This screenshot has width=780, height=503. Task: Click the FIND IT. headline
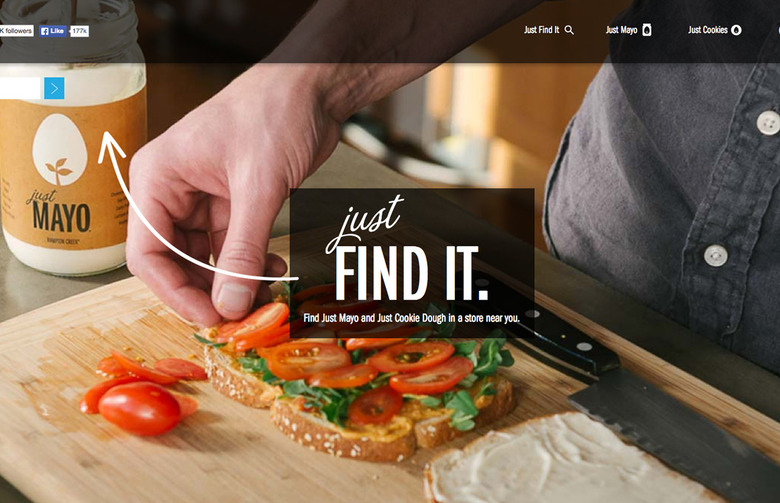411,274
